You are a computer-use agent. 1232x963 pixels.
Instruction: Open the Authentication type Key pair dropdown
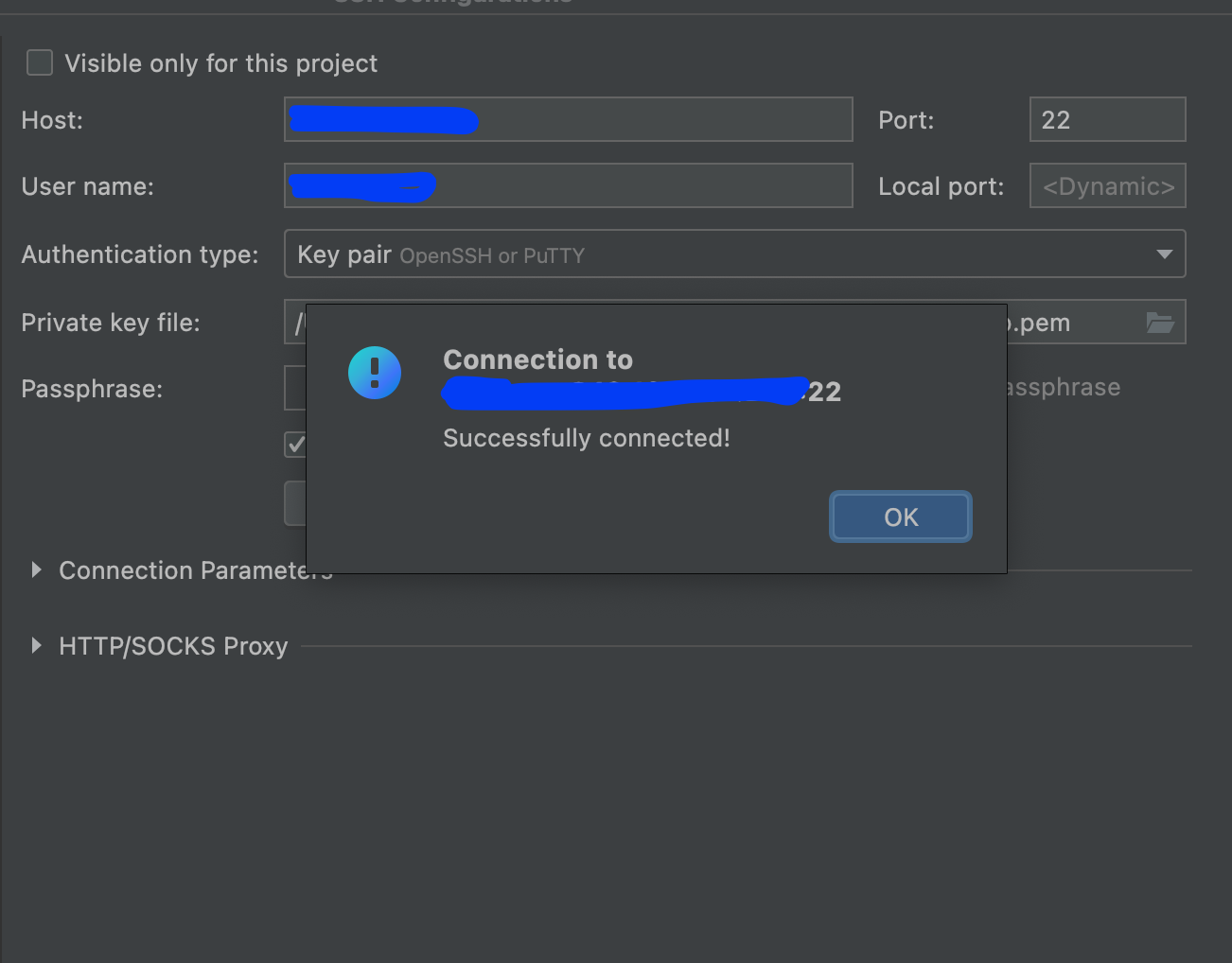734,254
